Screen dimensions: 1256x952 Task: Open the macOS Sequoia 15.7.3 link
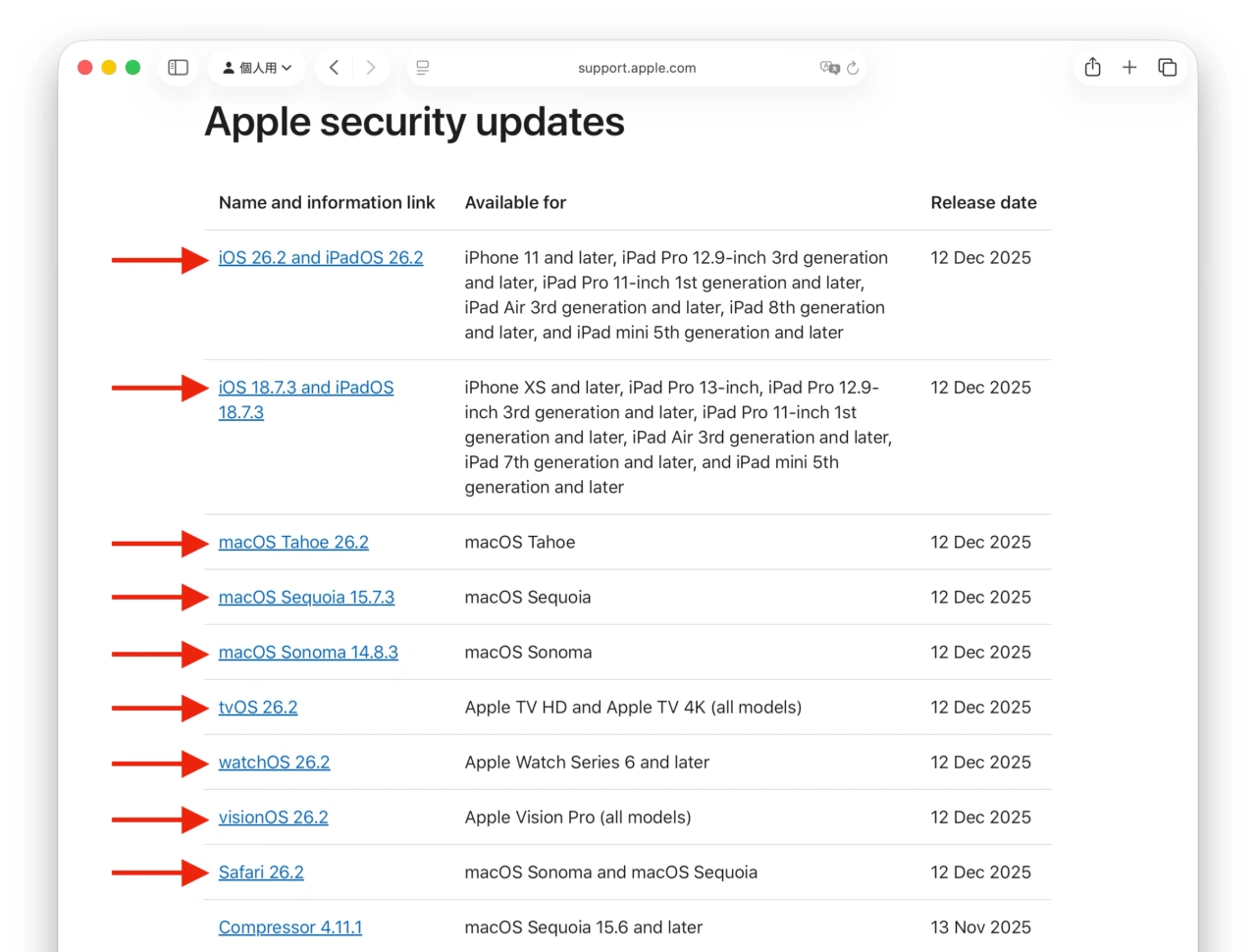tap(306, 597)
